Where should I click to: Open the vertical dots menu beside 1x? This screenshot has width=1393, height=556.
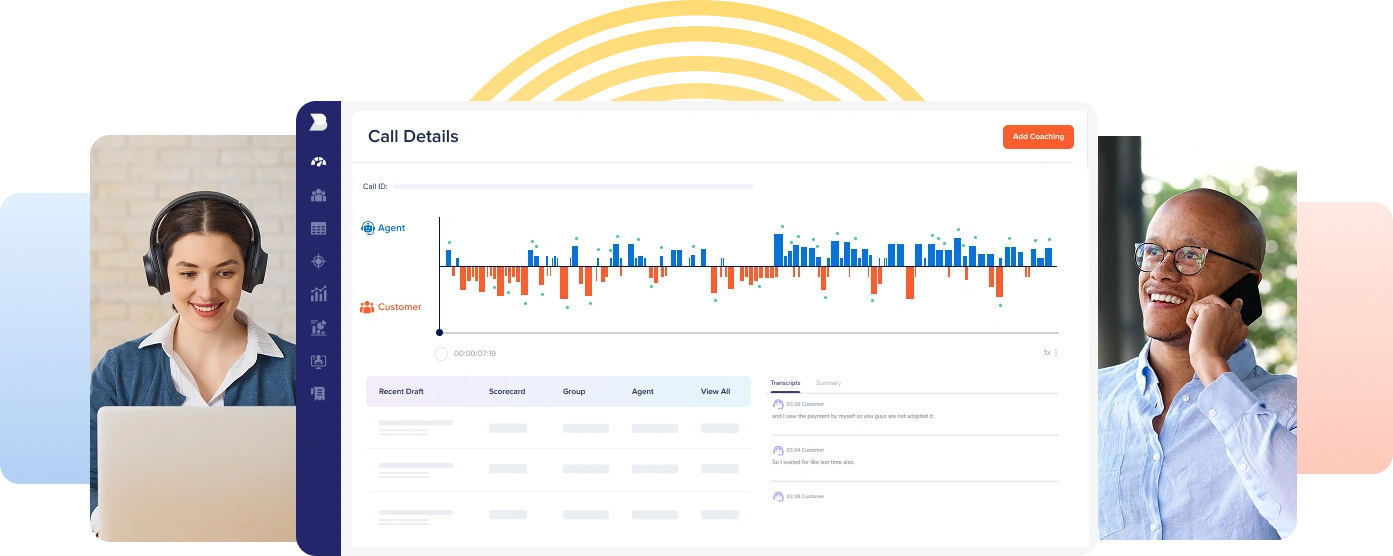pos(1056,353)
